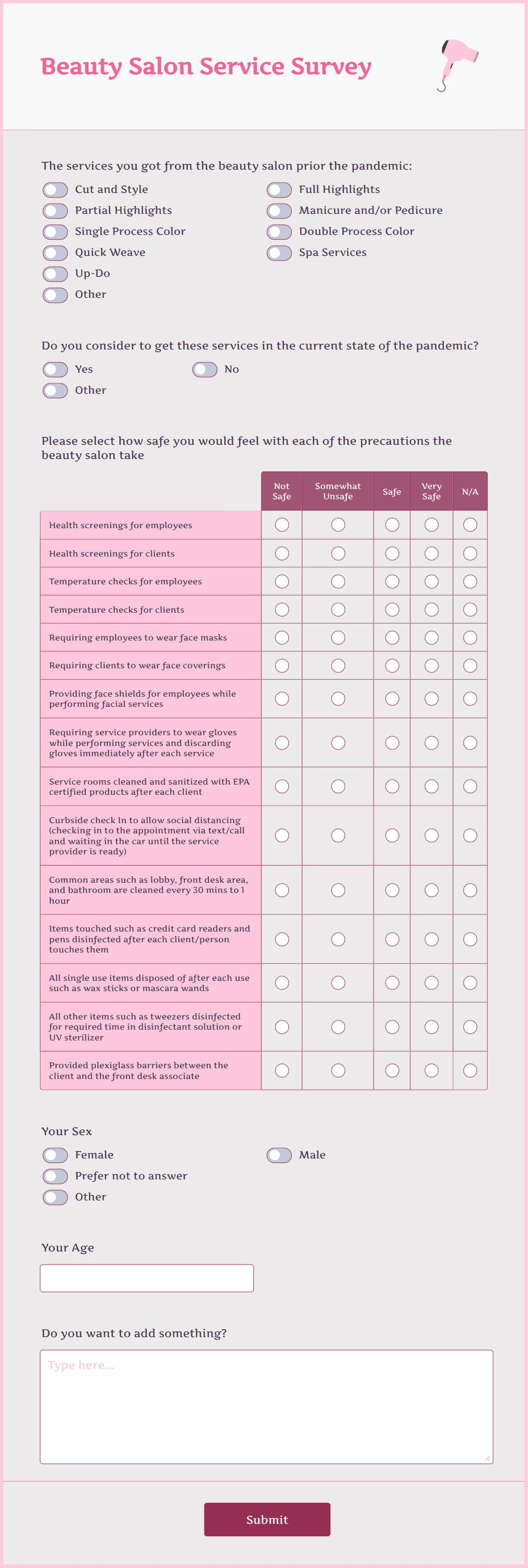Select Manicure and/or Pedicure service
528x1568 pixels.
[279, 210]
